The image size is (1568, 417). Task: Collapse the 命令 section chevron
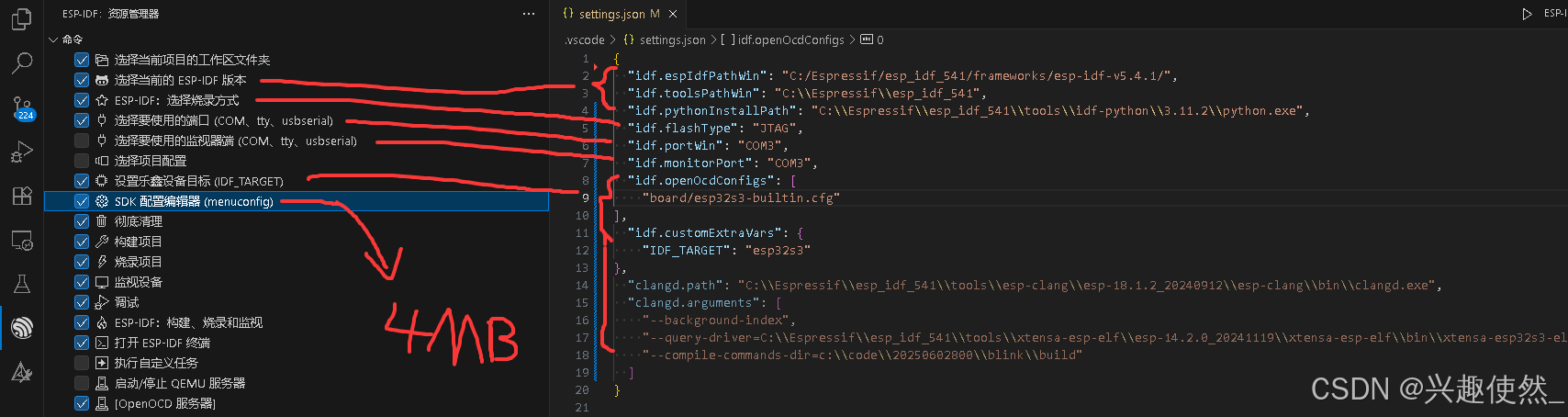[x=53, y=39]
